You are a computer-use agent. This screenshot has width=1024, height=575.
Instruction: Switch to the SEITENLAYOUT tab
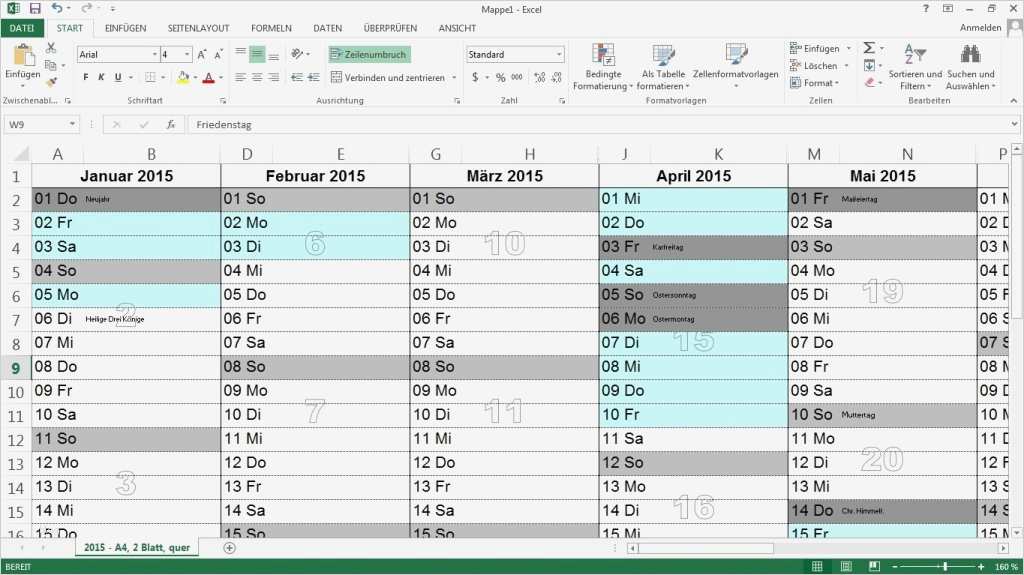[x=199, y=28]
